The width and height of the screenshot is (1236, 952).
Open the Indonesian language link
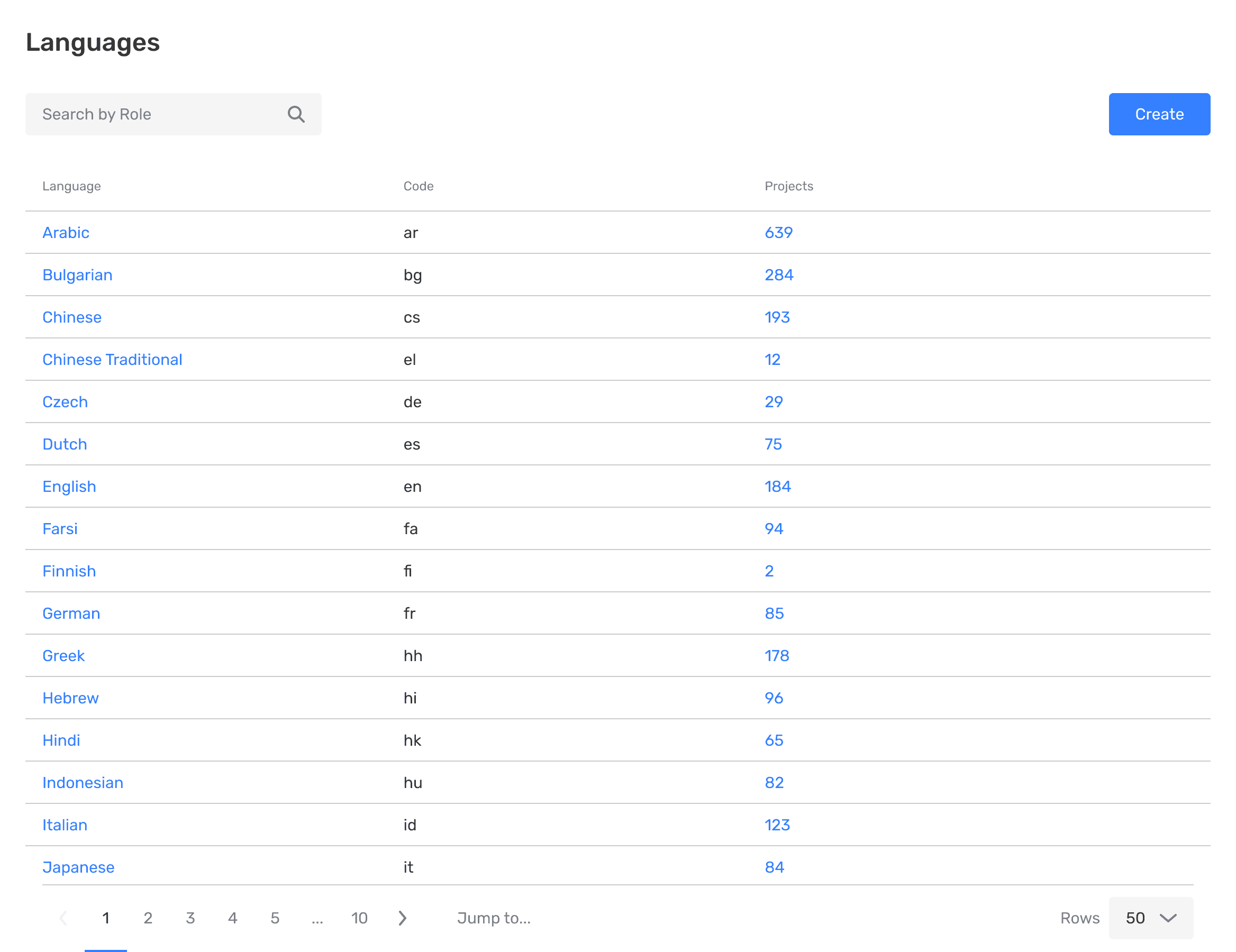(83, 782)
